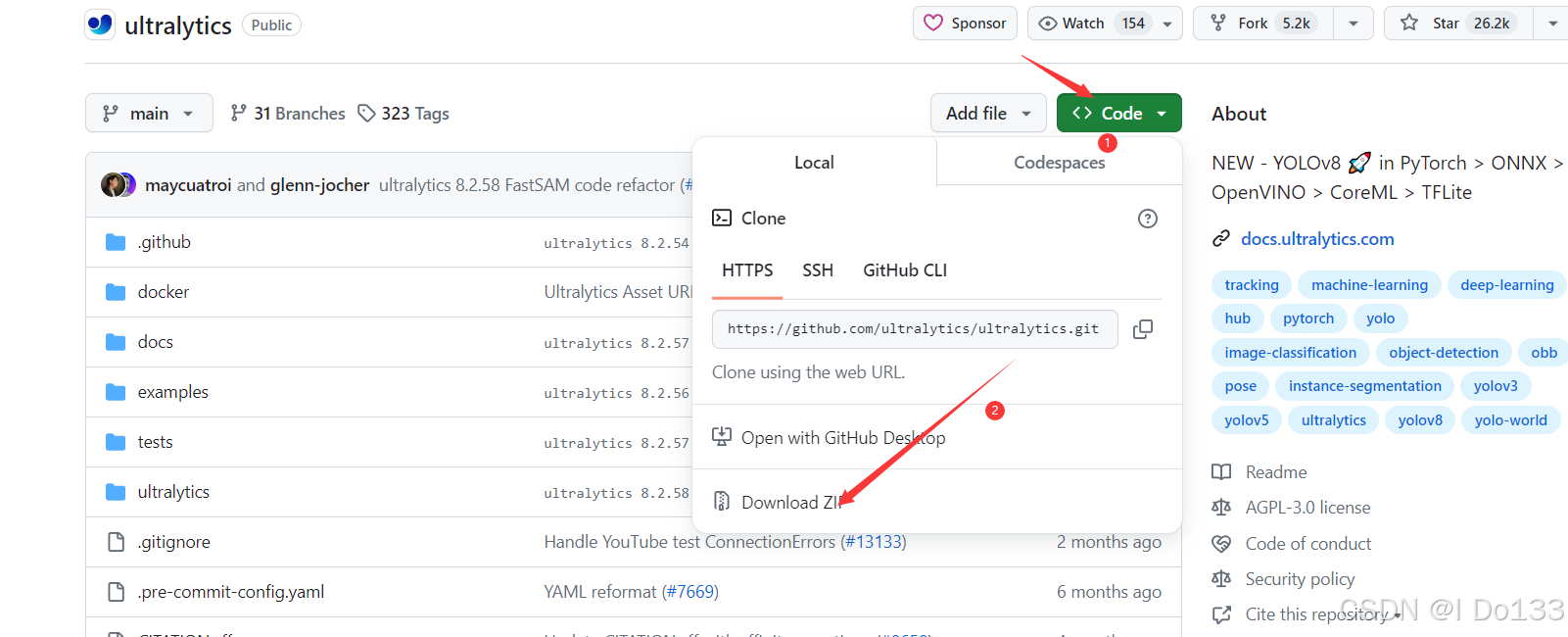
Task: Switch to the Local tab
Action: pyautogui.click(x=814, y=163)
